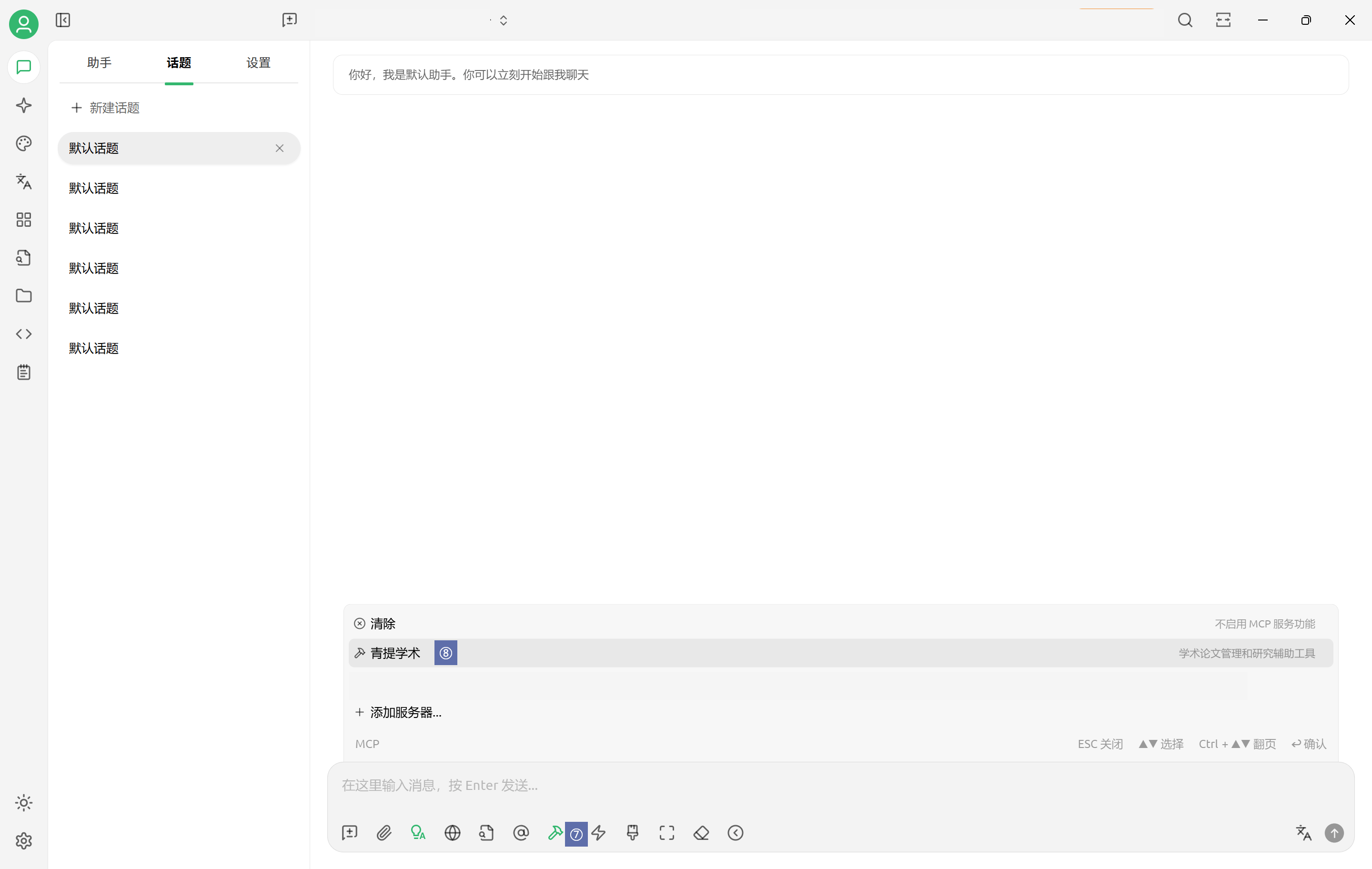1372x869 pixels.
Task: Open message search in title bar
Action: tap(1185, 20)
